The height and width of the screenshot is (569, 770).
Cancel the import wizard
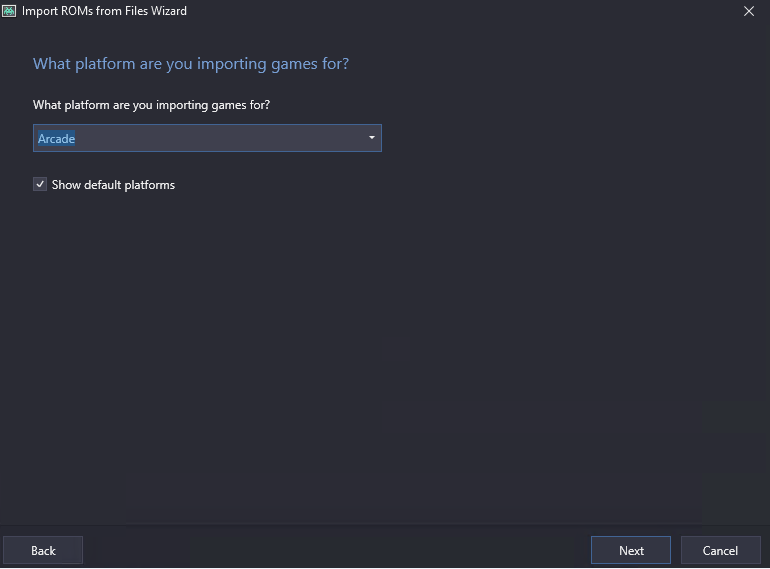(x=720, y=550)
